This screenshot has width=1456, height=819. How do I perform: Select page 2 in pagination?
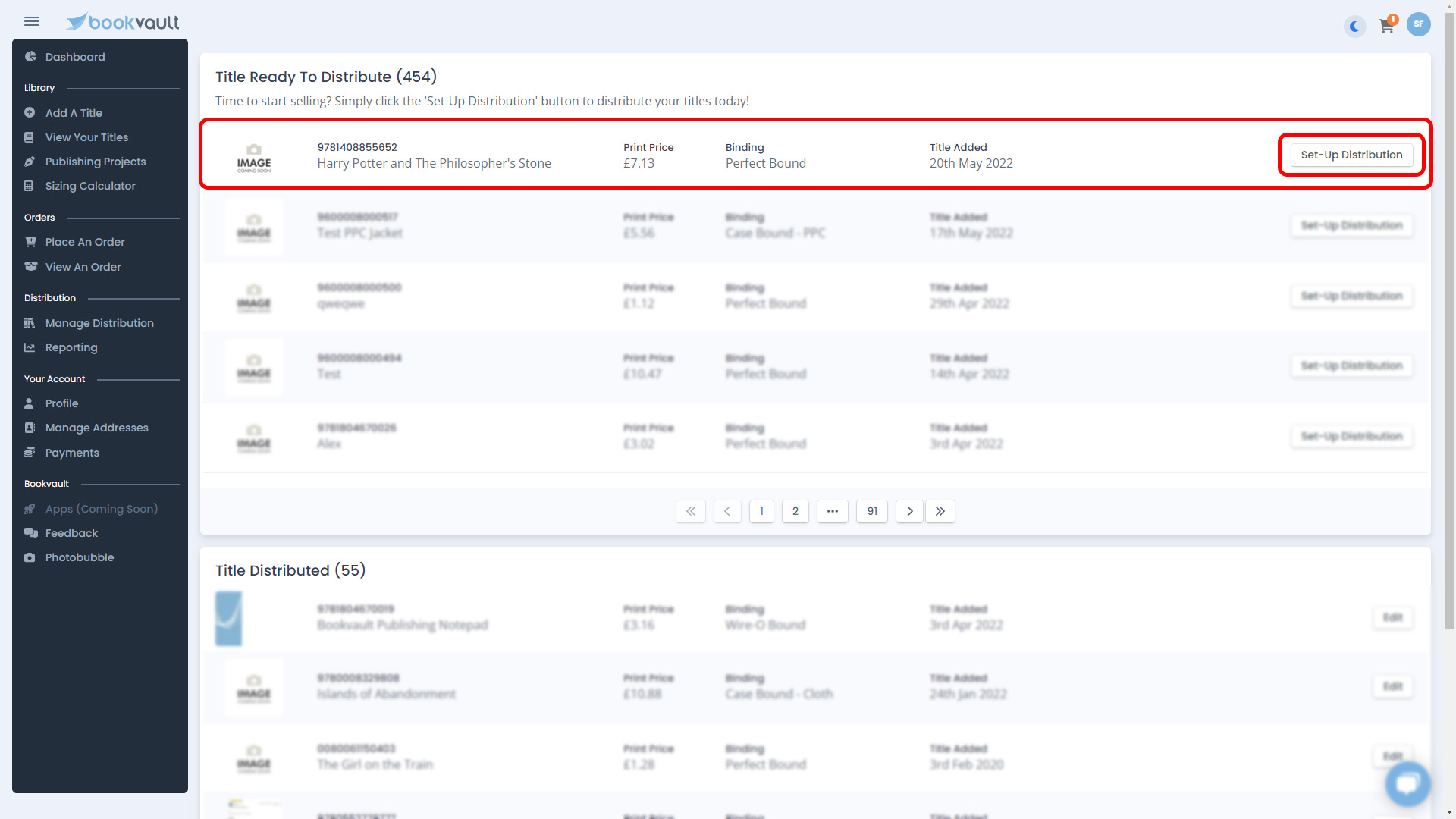coord(795,511)
